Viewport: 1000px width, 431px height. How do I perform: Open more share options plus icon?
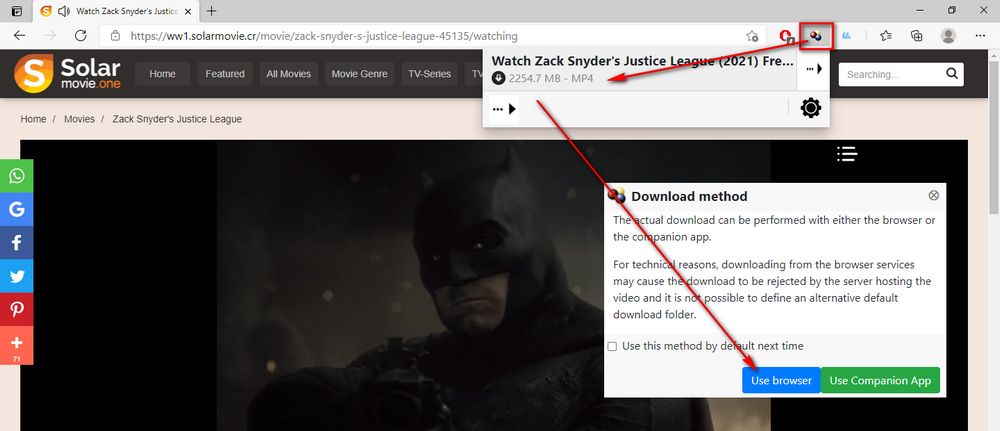(x=17, y=345)
